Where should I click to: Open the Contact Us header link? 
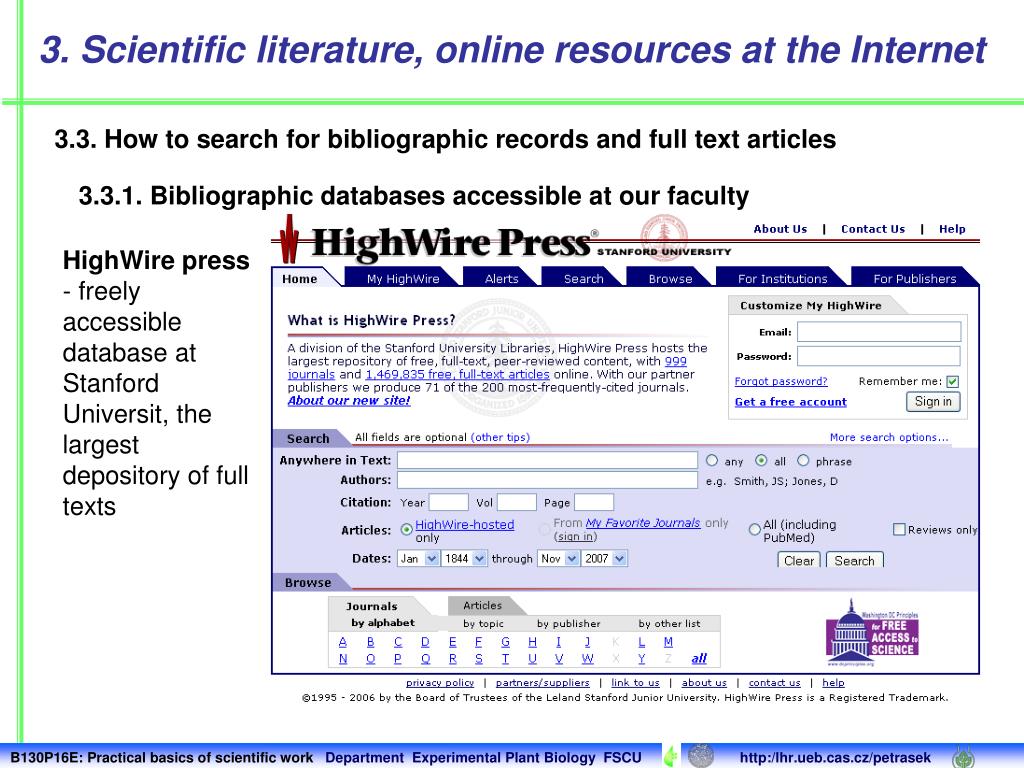[873, 229]
